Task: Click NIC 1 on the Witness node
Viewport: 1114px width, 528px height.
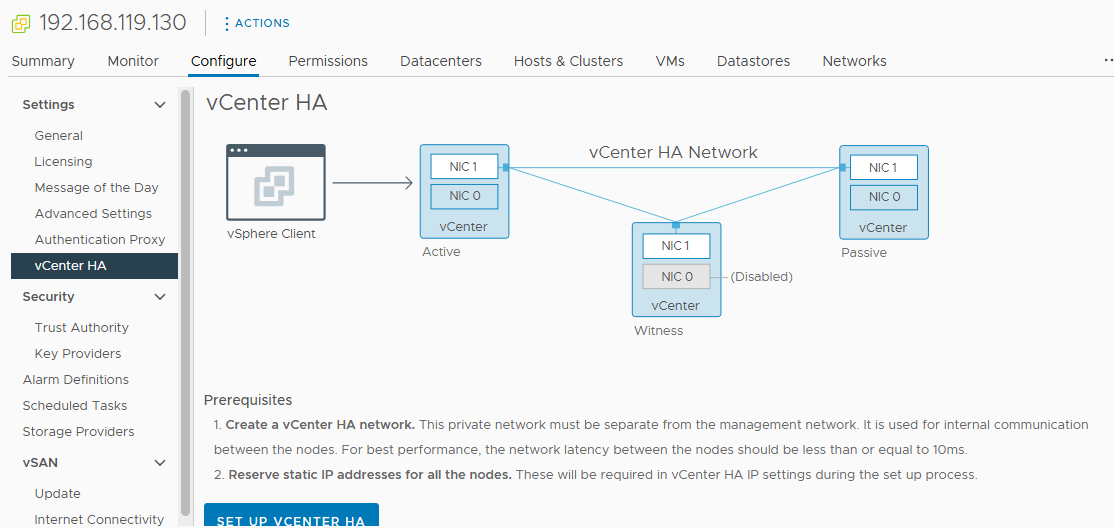Action: point(676,247)
